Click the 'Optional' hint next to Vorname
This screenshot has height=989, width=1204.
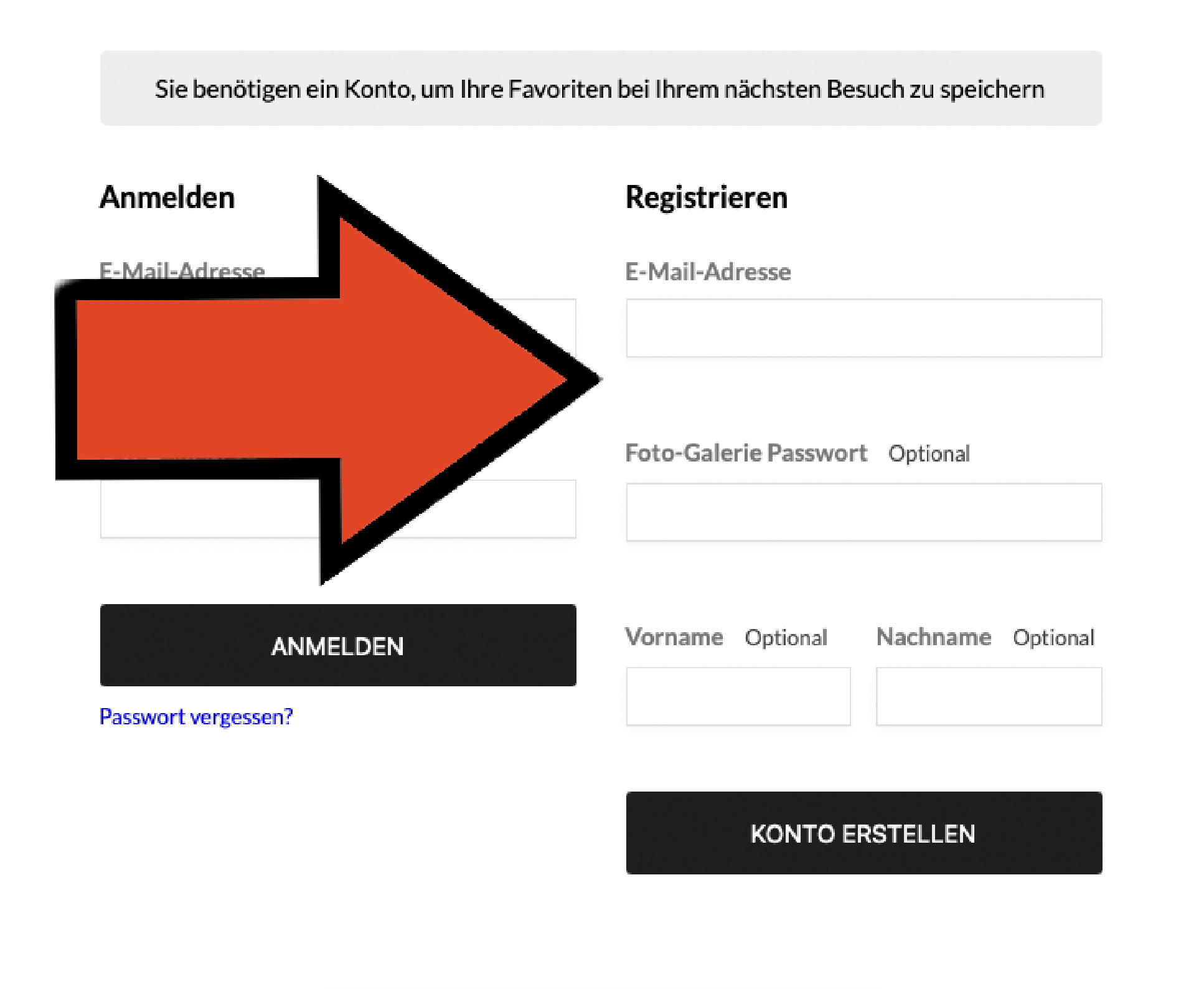[x=786, y=638]
